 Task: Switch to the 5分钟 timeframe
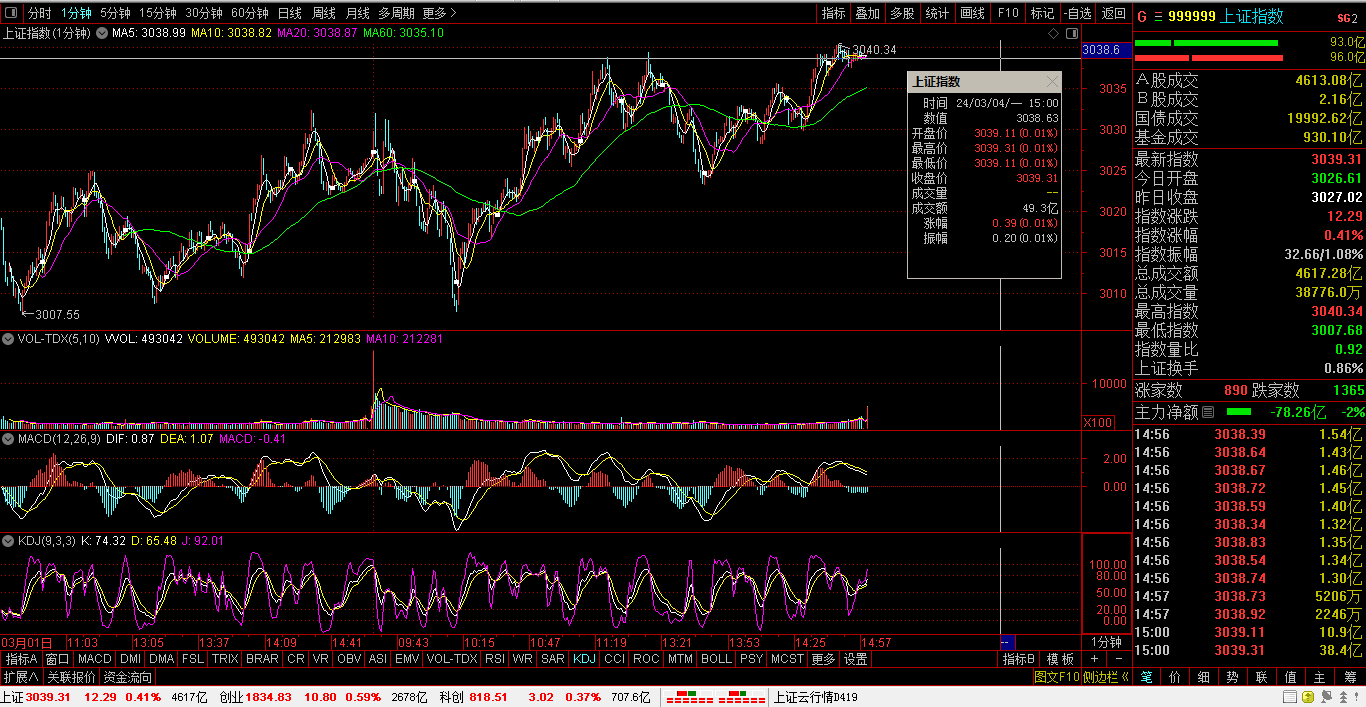click(115, 13)
